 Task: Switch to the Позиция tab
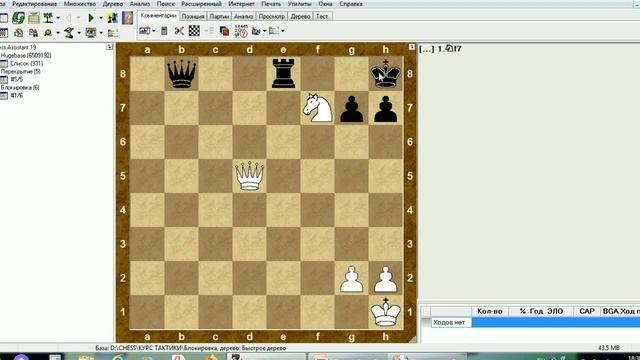pos(193,16)
